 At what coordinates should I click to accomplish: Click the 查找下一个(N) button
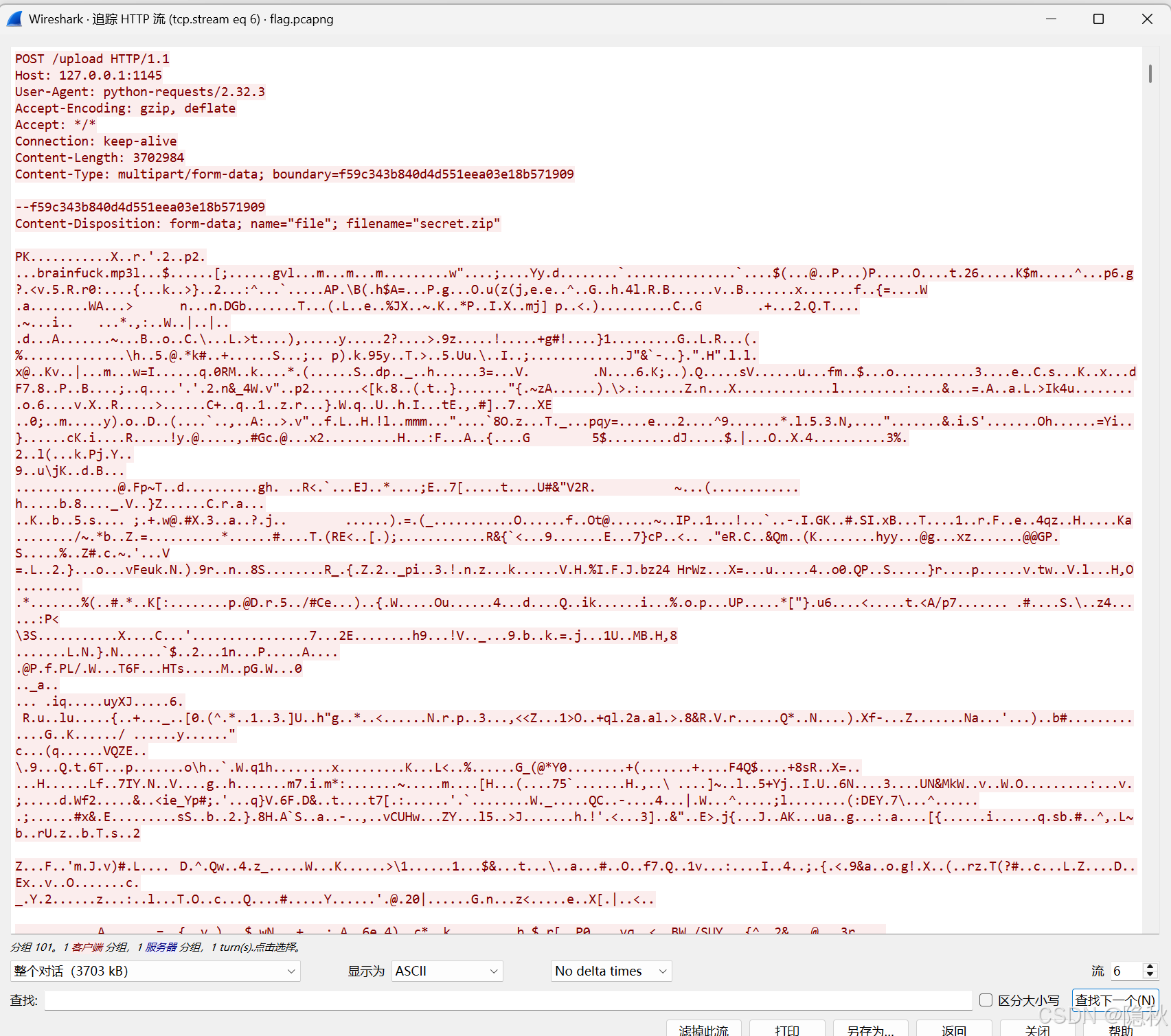1115,1000
